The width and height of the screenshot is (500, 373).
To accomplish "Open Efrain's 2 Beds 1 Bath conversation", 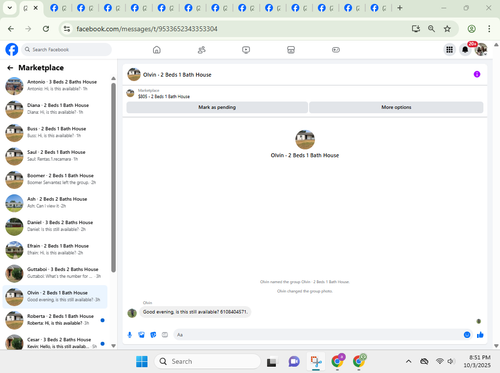I will 55,250.
